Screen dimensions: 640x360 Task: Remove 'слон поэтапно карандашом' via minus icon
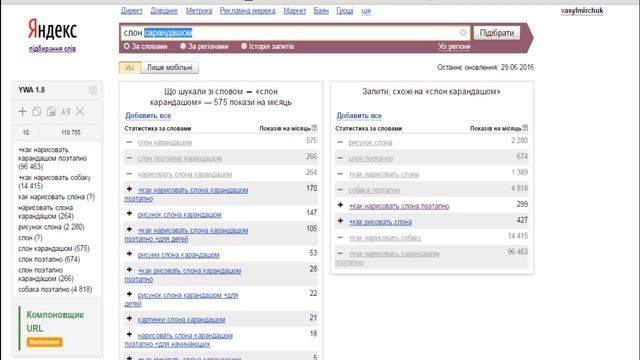point(129,158)
